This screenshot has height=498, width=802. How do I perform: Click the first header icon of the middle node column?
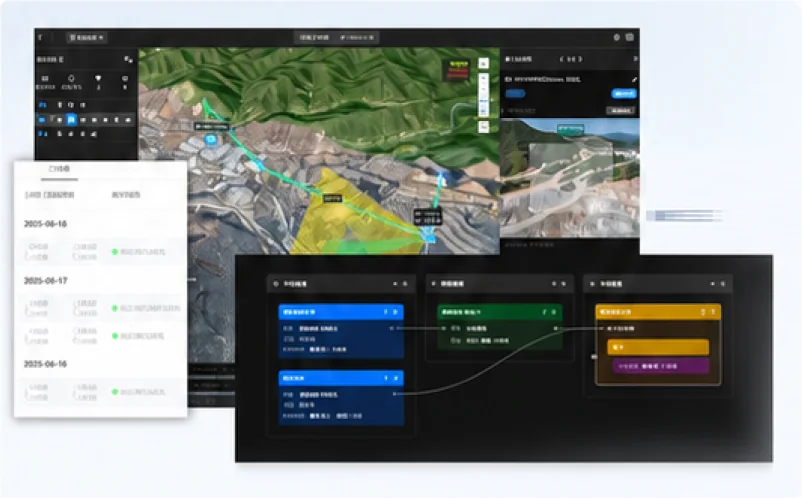[x=553, y=283]
